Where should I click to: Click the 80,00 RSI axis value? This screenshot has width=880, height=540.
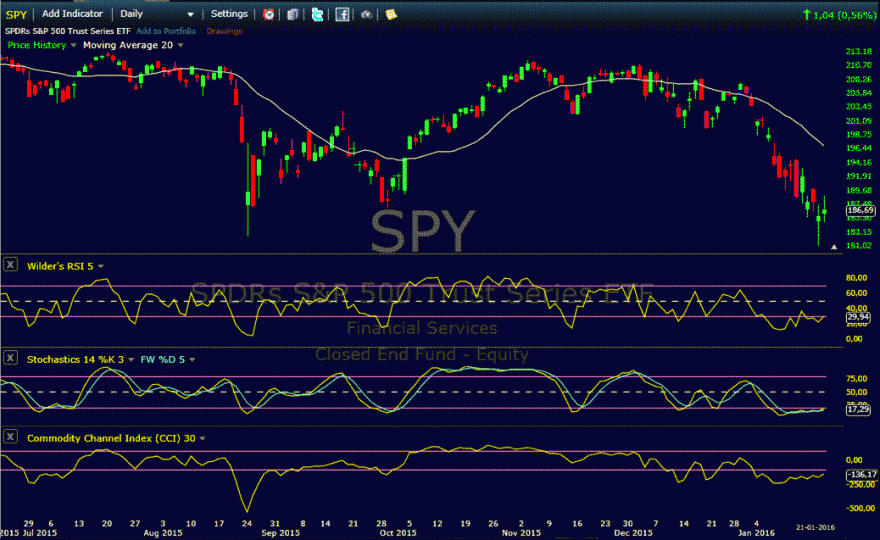click(856, 278)
